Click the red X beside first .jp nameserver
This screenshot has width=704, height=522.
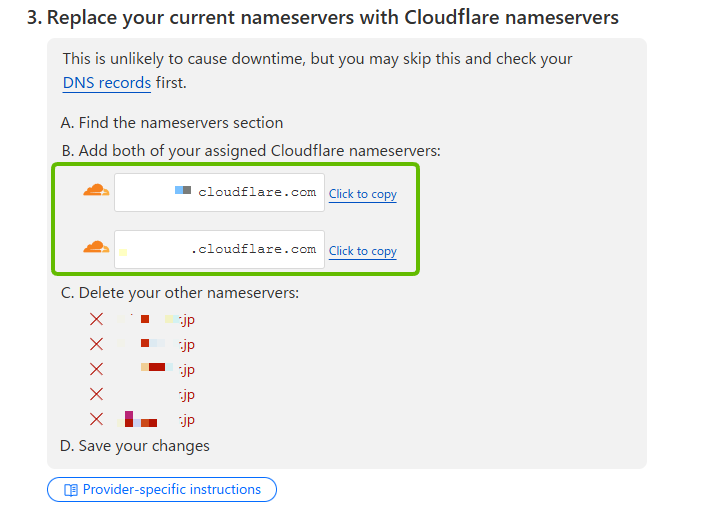coord(96,319)
